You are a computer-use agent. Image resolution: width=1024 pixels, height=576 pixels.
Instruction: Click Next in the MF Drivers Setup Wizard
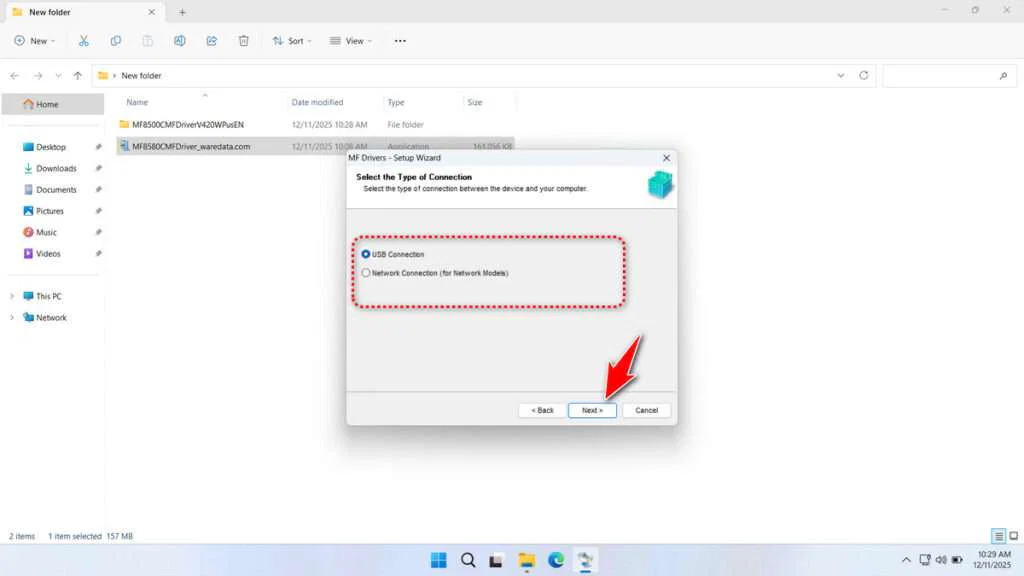click(x=592, y=410)
